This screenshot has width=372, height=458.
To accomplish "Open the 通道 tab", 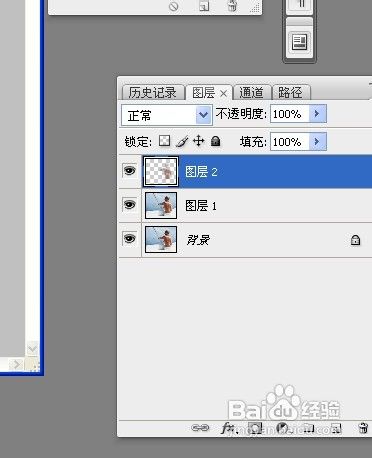I will point(251,92).
